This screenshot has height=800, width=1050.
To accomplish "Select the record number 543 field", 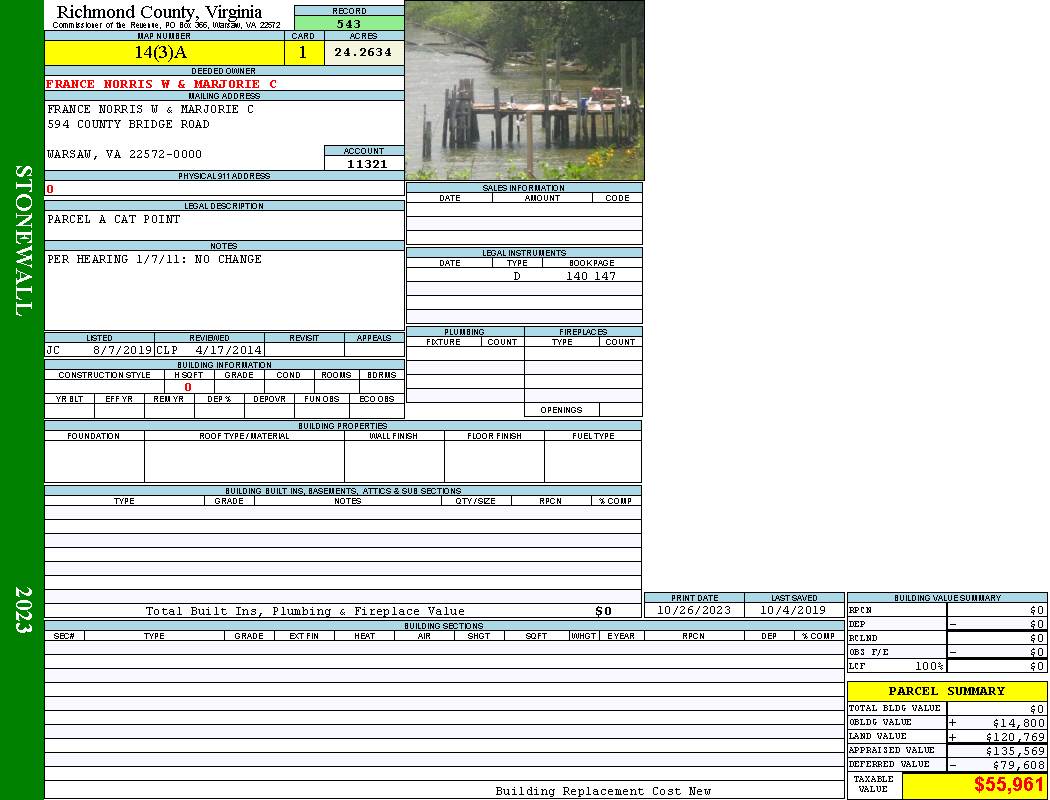I will [x=349, y=24].
